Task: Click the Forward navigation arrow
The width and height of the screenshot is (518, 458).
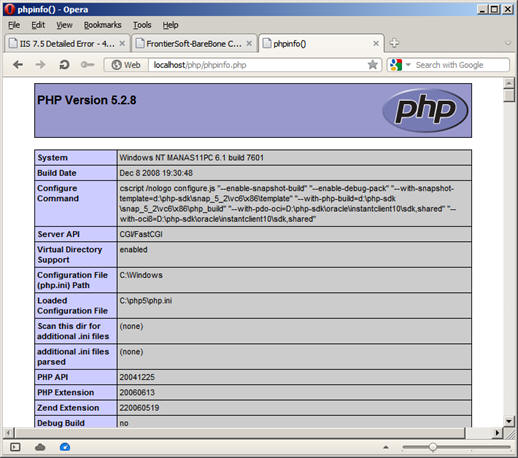Action: (40, 64)
